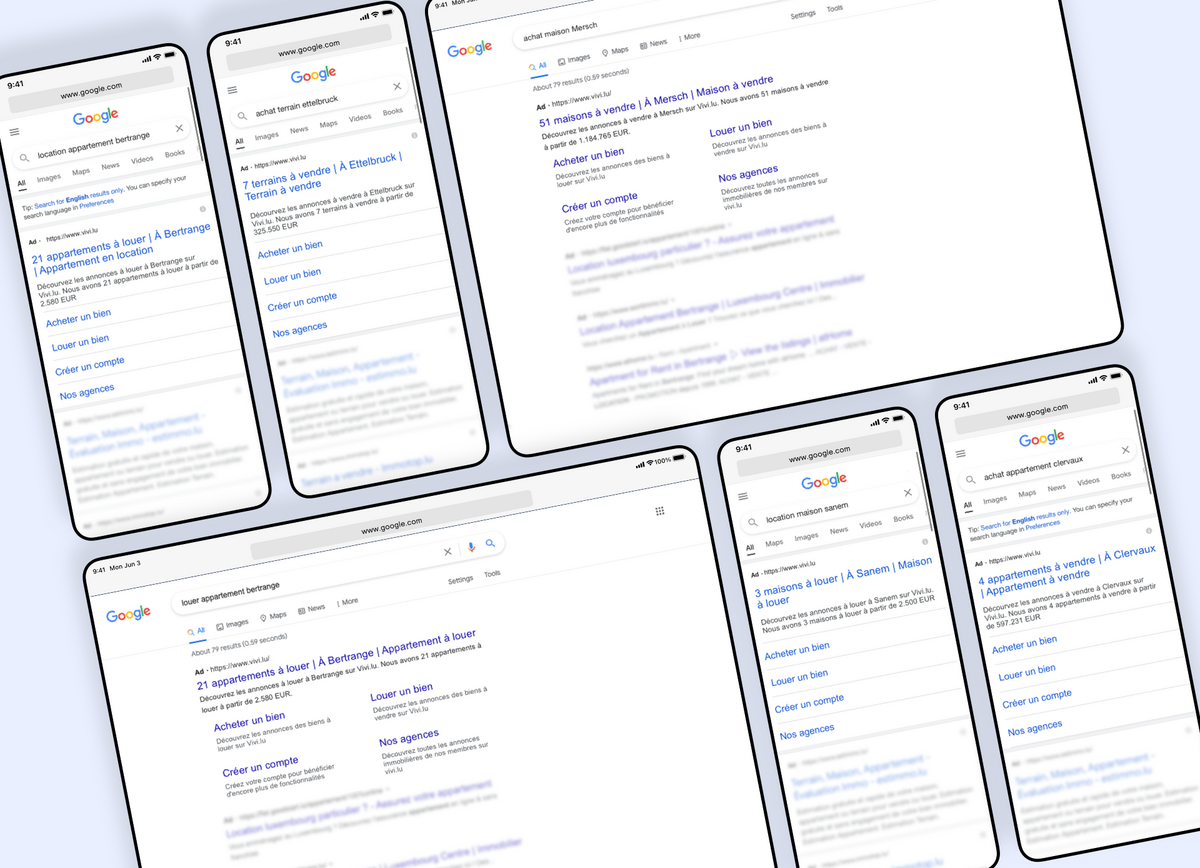Viewport: 1200px width, 868px height.
Task: Open Books tab on 'location appartement bertrange' phone
Action: tap(175, 154)
